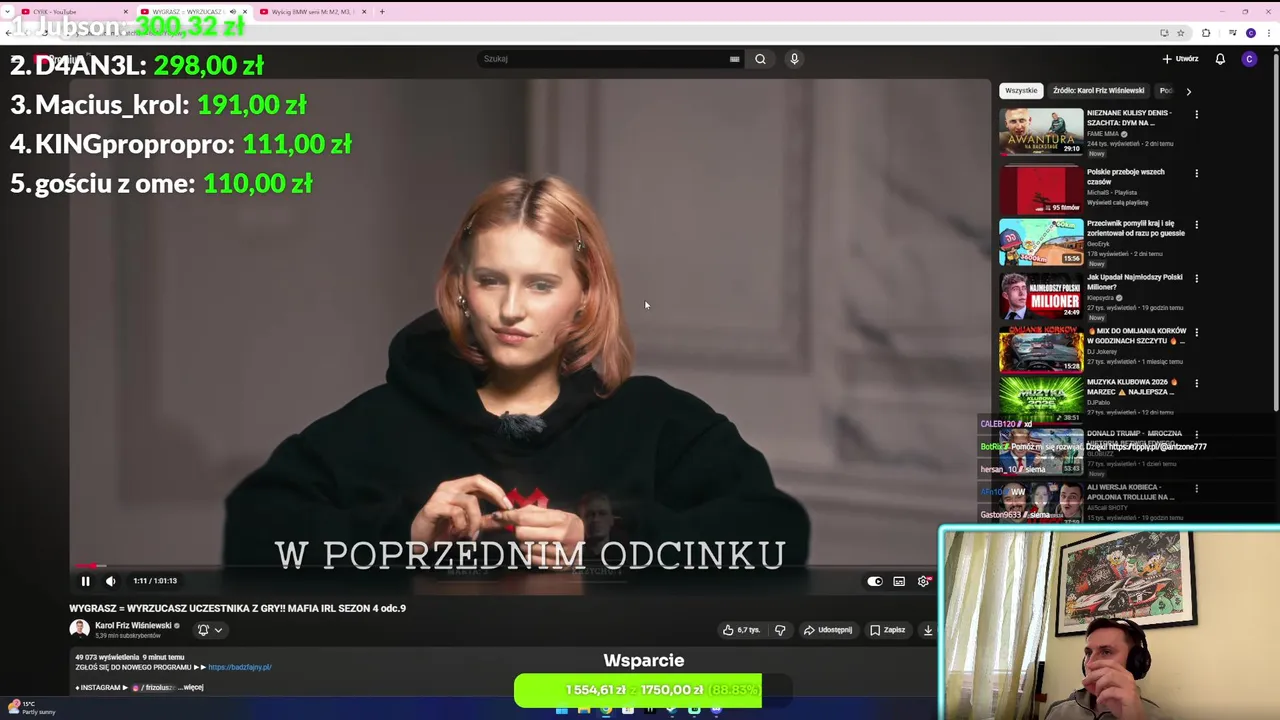This screenshot has height=720, width=1280.
Task: Open the options menu for the Przeciwnik pomylił kraj video
Action: tap(1196, 225)
